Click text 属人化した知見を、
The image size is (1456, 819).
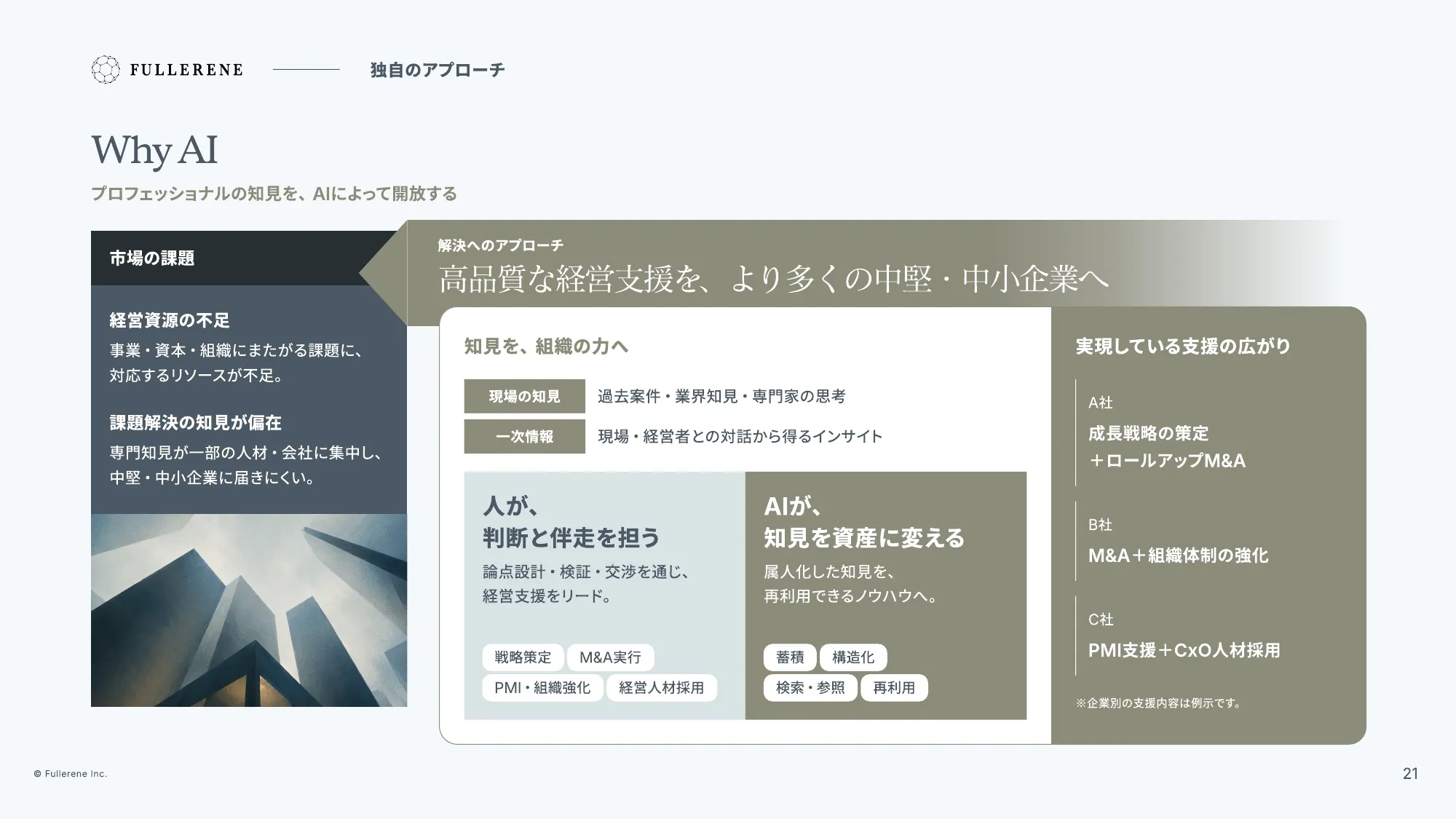(829, 572)
